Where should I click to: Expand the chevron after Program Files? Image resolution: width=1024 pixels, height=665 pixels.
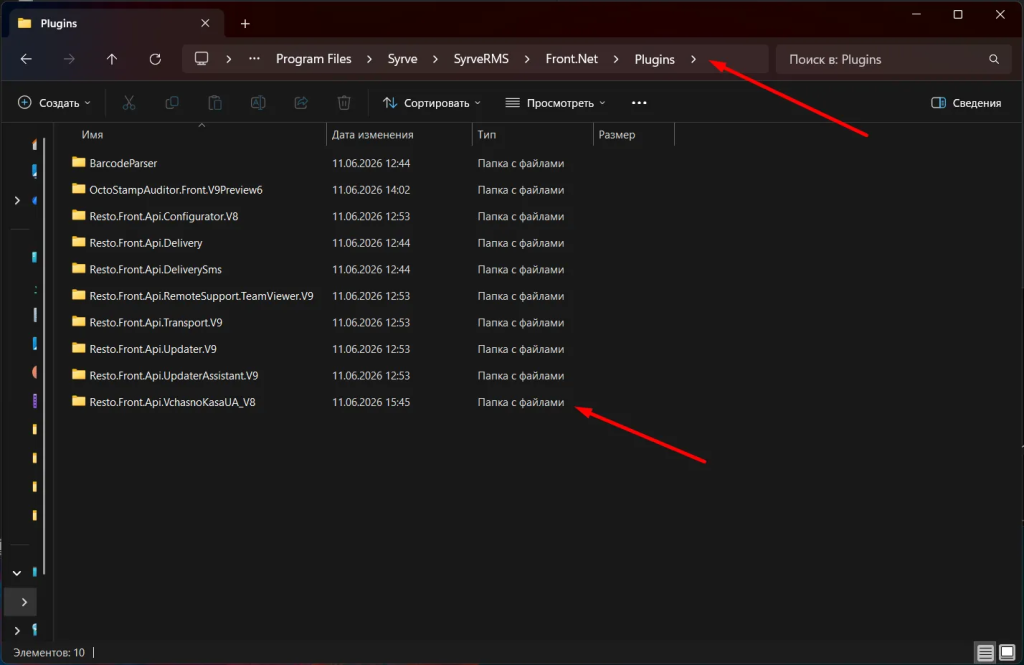coord(370,59)
